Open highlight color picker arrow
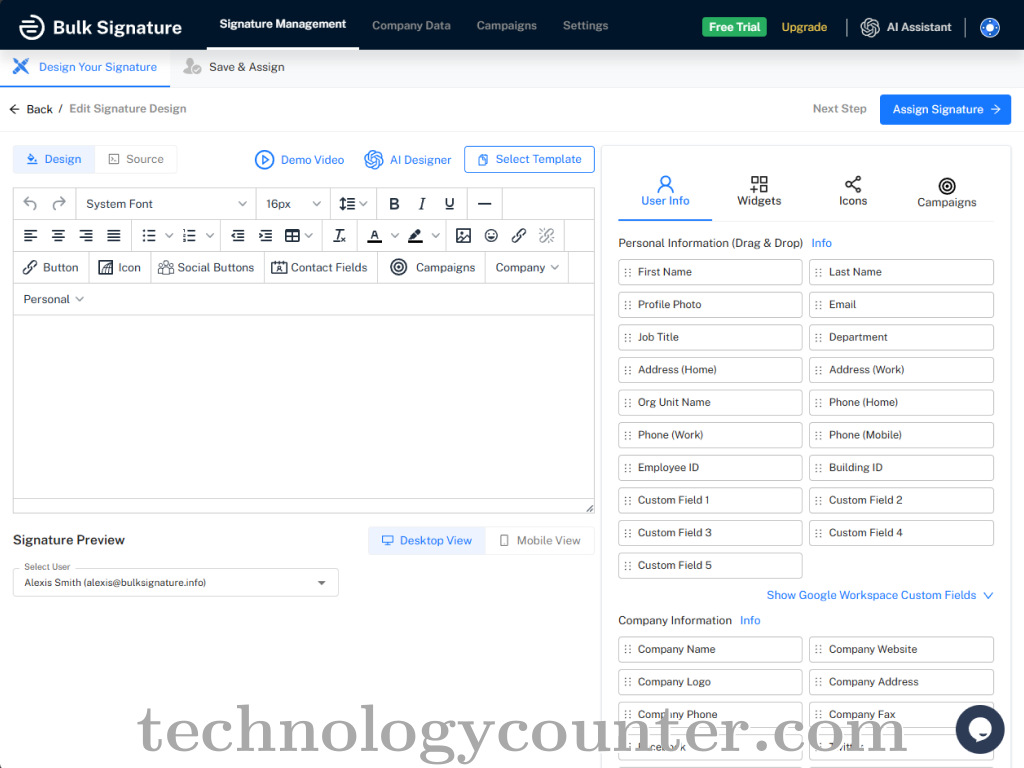This screenshot has width=1024, height=768. click(x=436, y=236)
